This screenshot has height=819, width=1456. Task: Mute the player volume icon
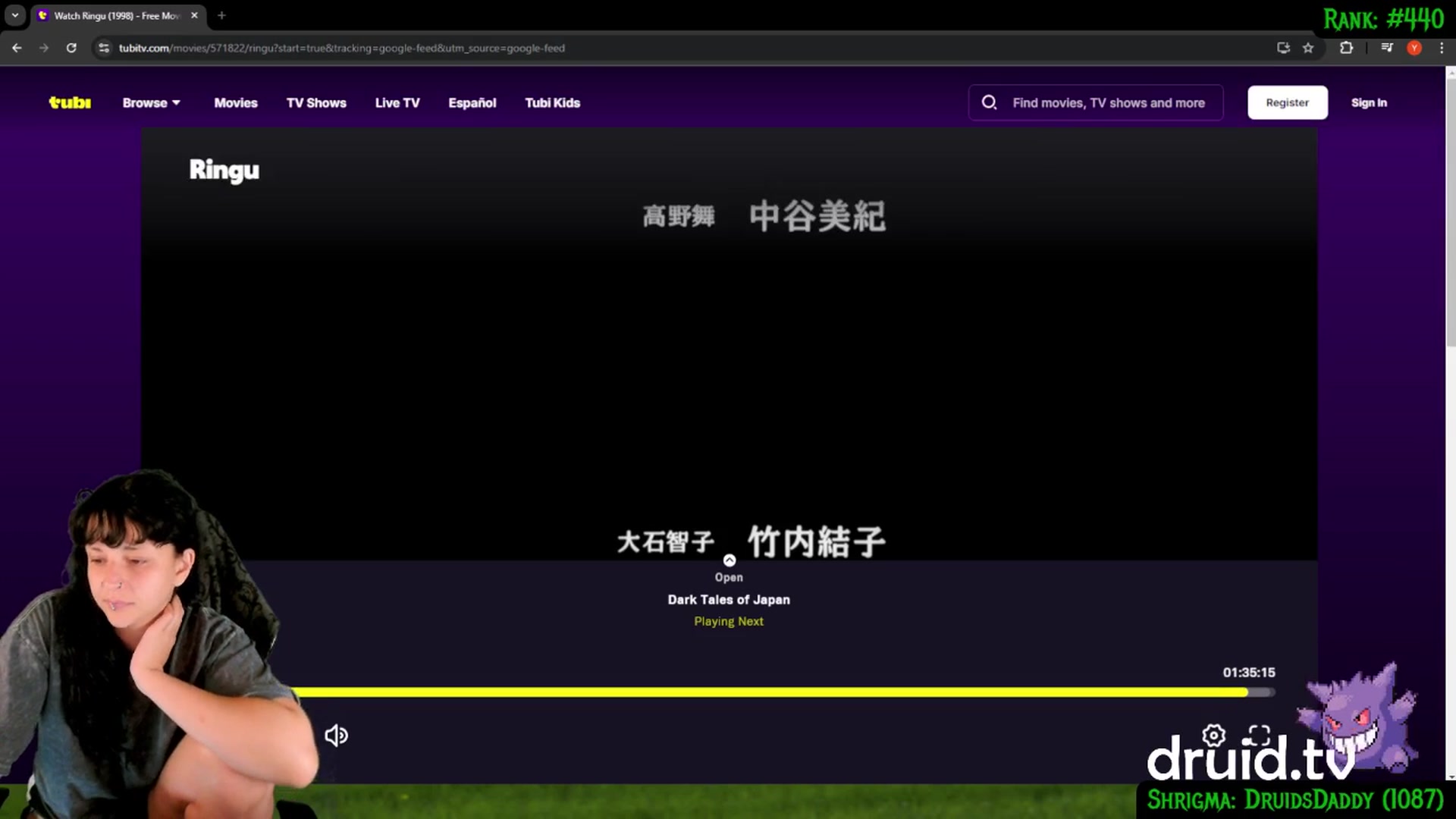point(336,735)
